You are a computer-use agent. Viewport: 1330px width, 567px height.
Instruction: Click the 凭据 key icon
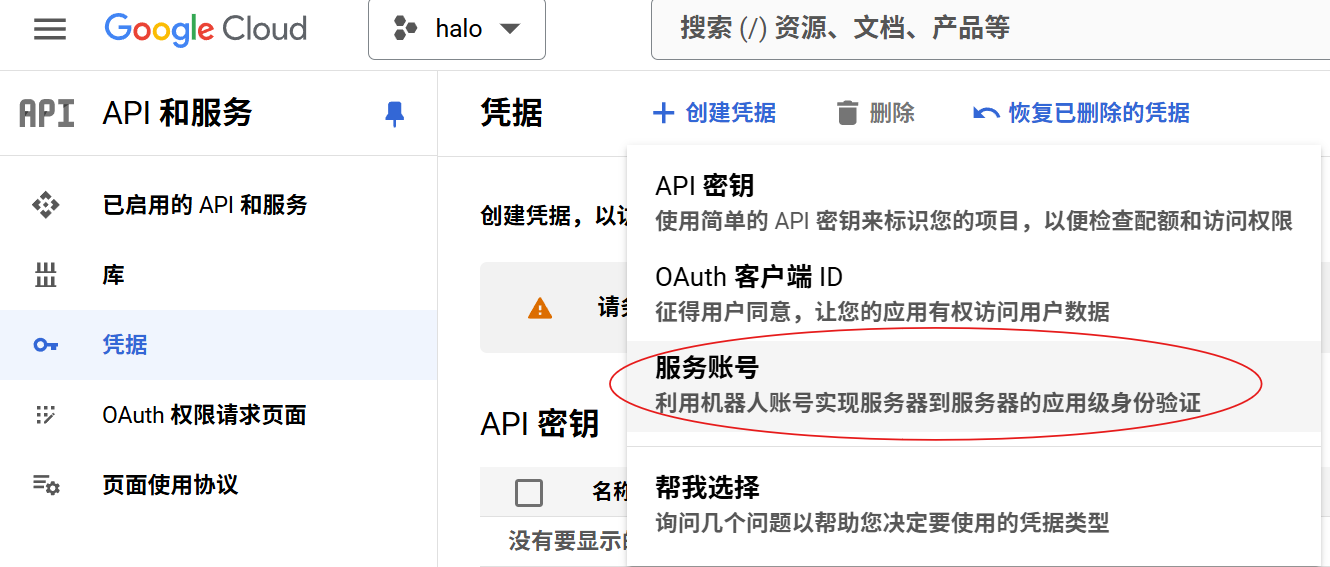46,345
